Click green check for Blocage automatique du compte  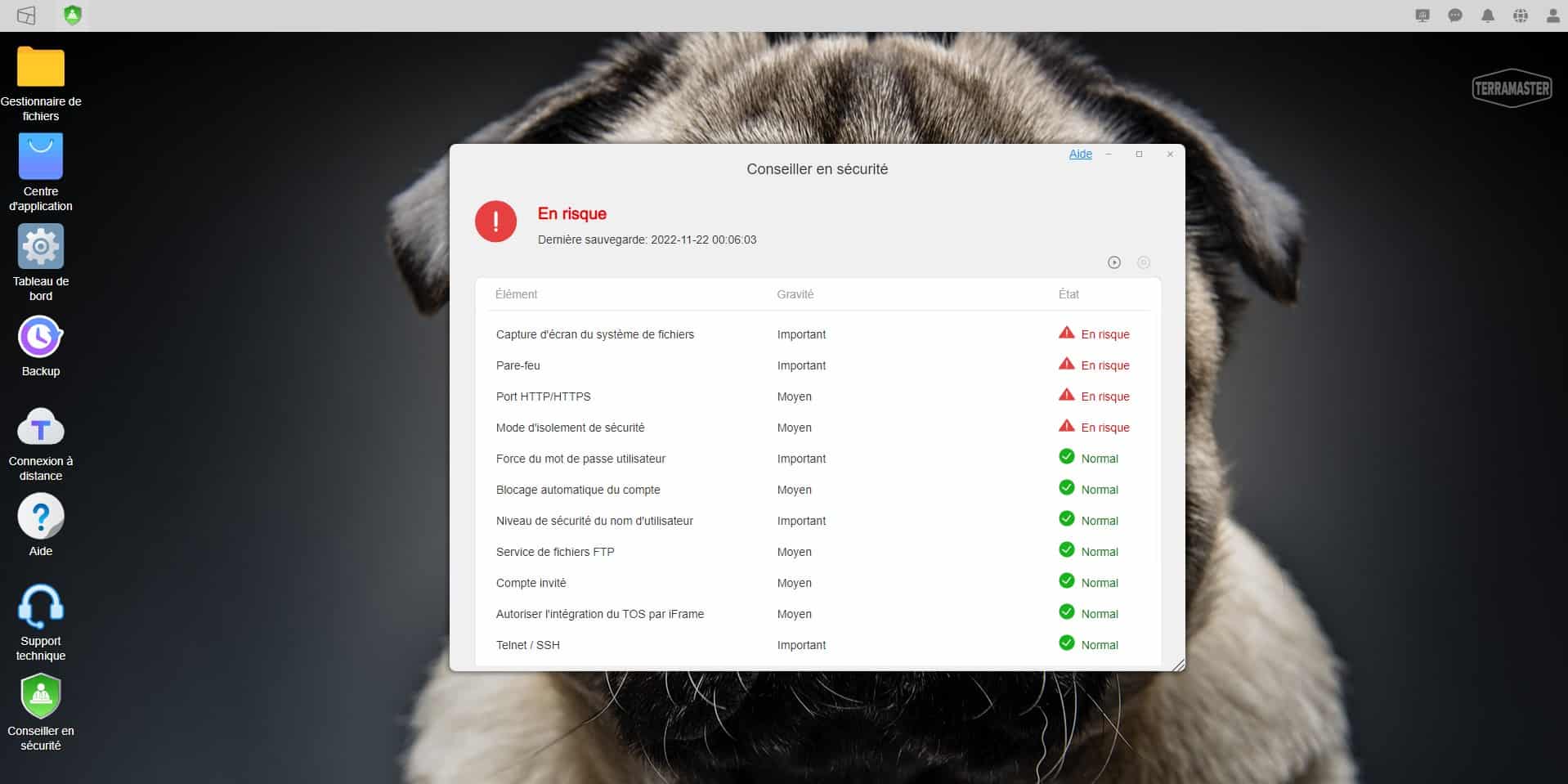coord(1067,487)
